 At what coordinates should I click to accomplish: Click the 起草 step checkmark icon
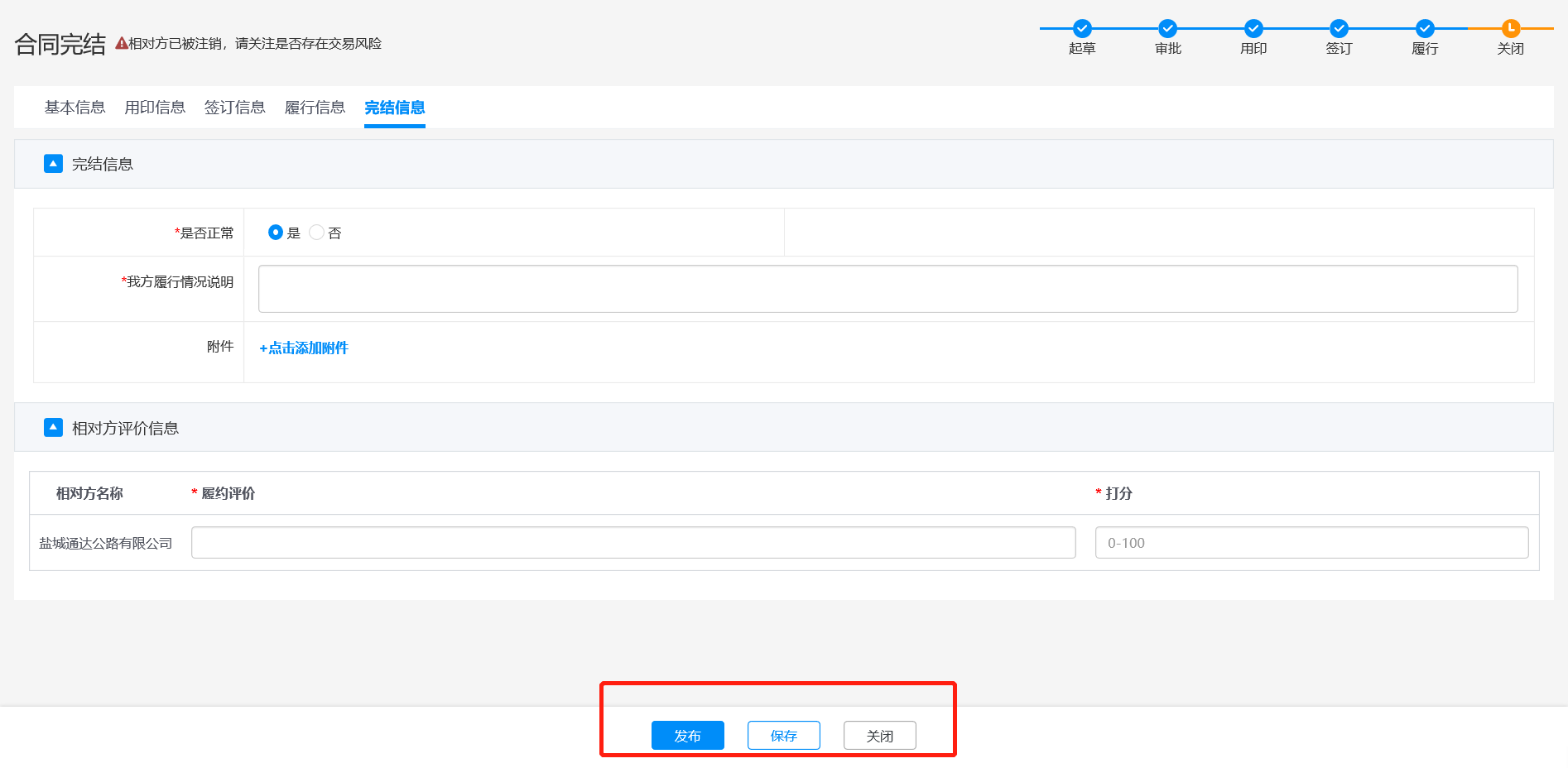click(1082, 28)
